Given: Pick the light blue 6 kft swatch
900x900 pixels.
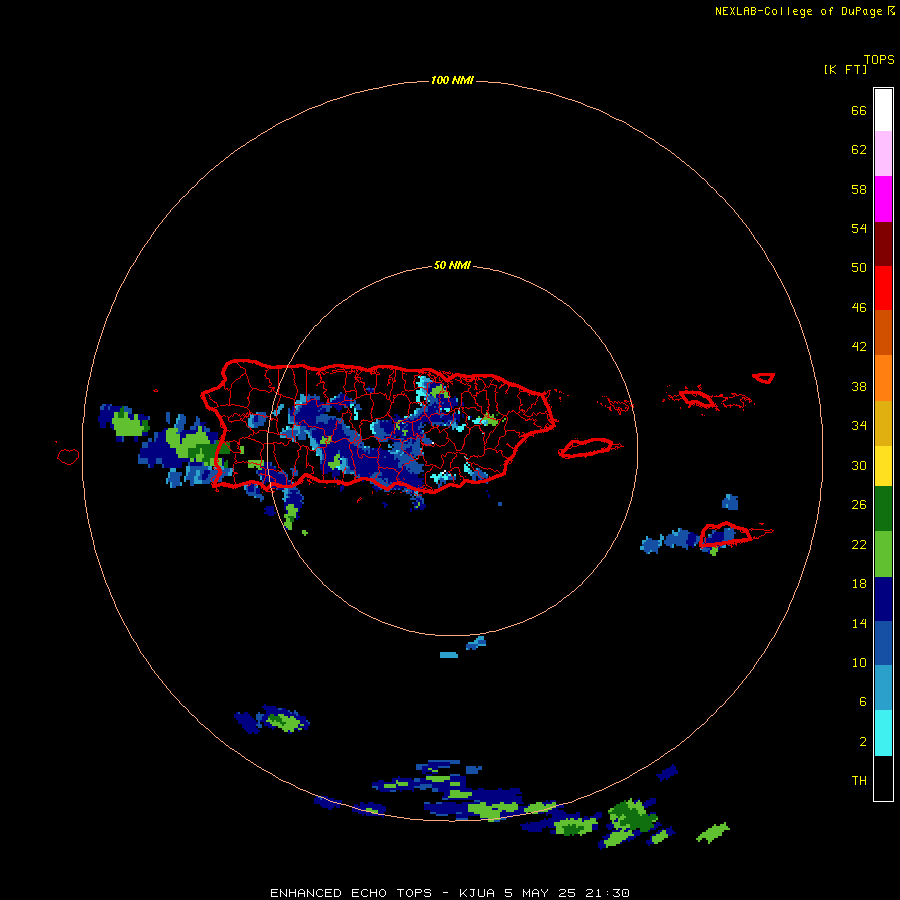Looking at the screenshot, I should pyautogui.click(x=883, y=688).
